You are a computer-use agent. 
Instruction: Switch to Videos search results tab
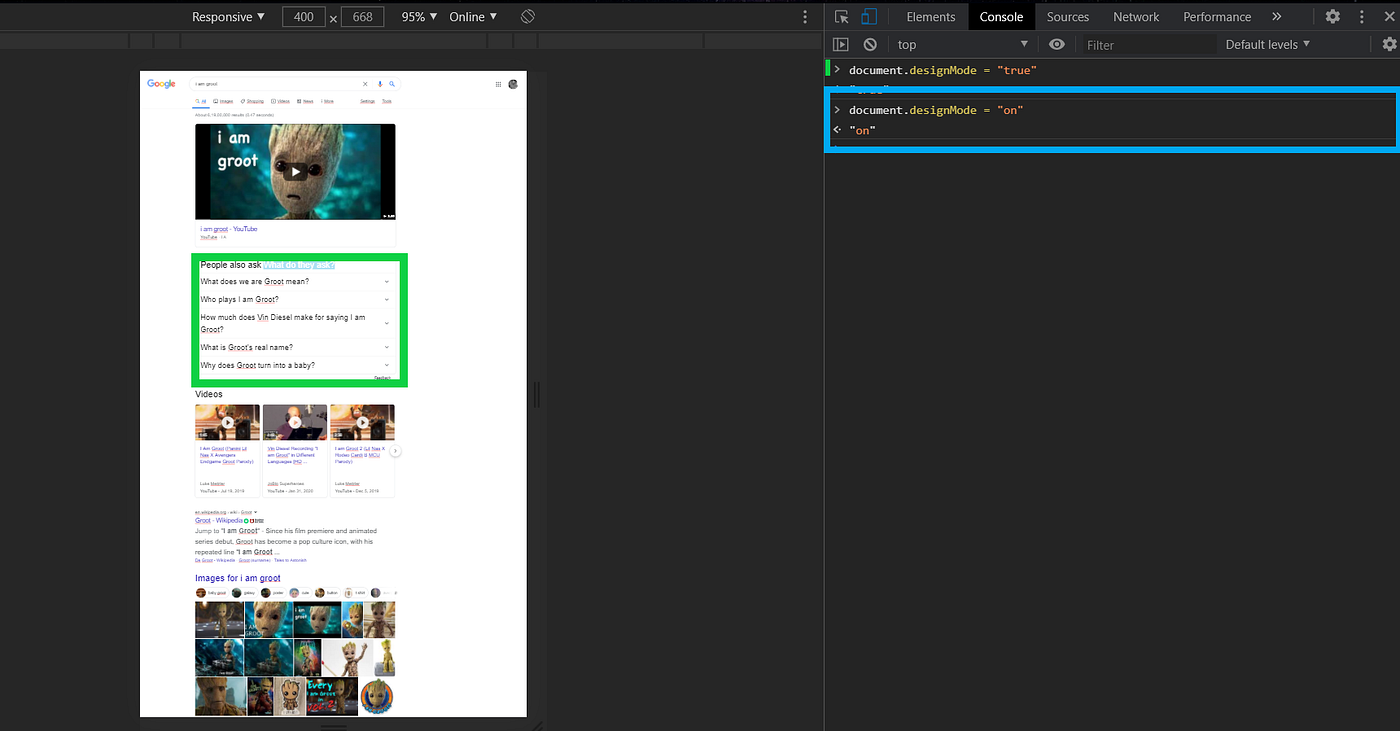pos(280,101)
